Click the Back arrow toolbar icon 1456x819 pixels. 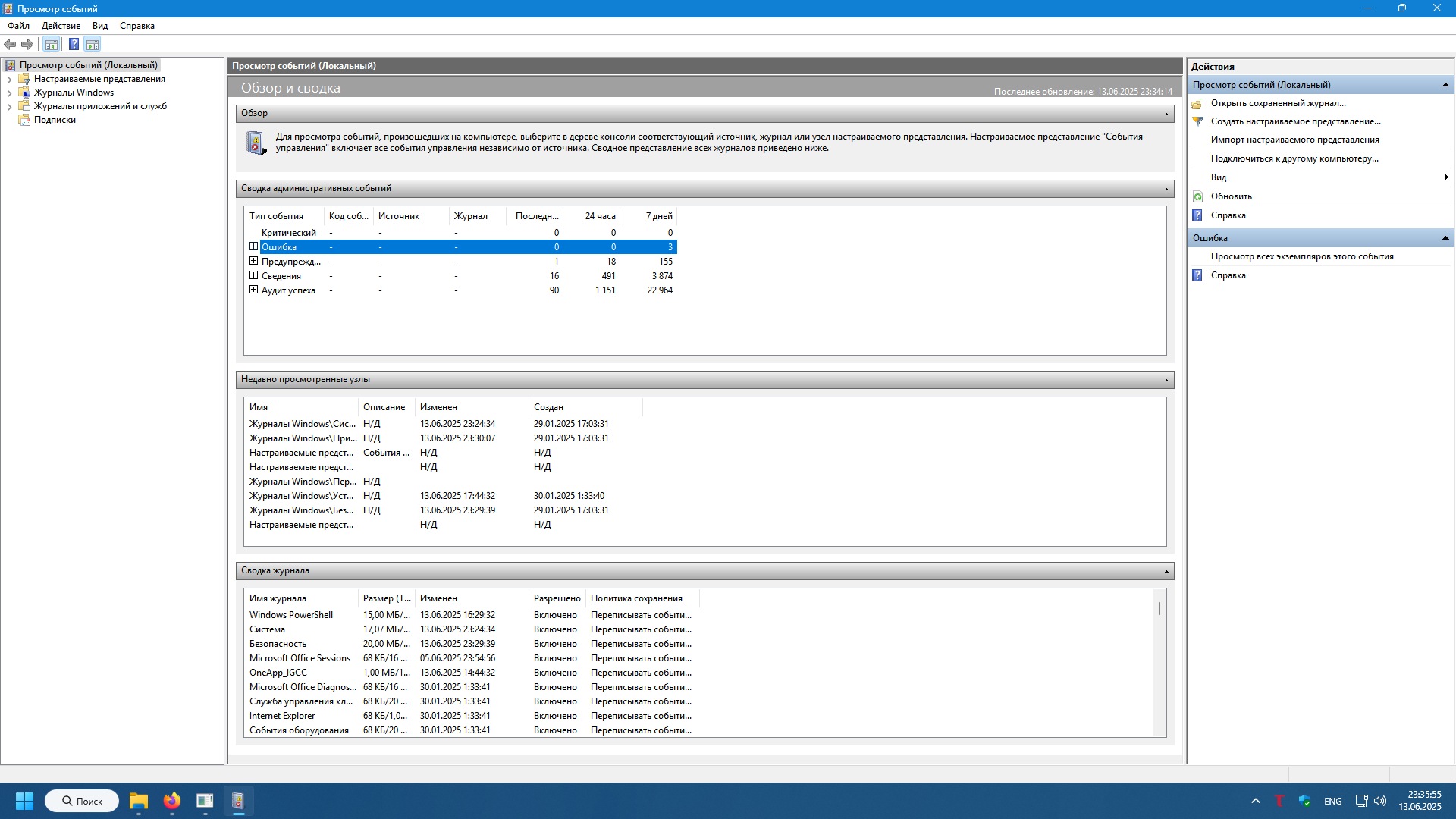tap(10, 44)
